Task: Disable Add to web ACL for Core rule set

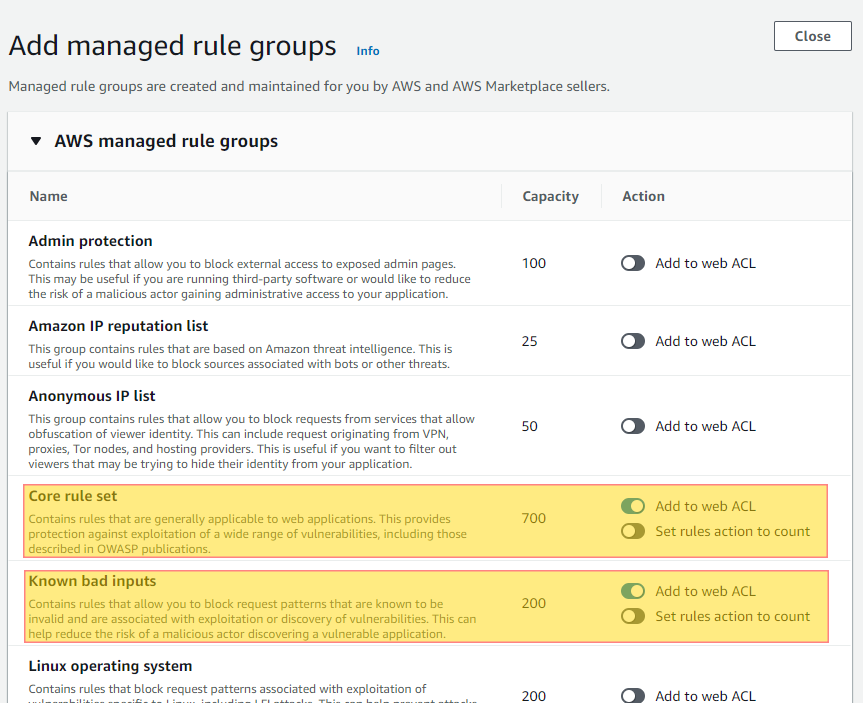Action: click(633, 506)
